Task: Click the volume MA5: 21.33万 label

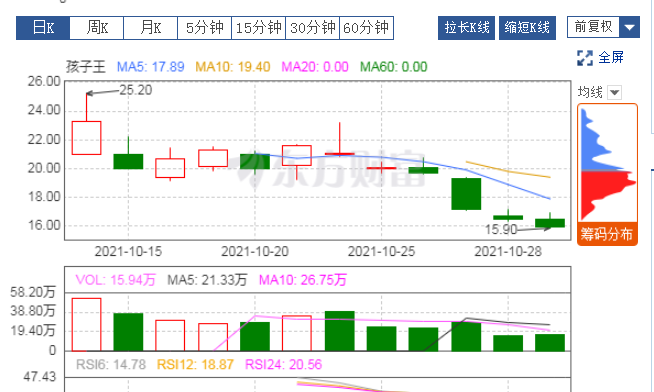Action: 207,280
